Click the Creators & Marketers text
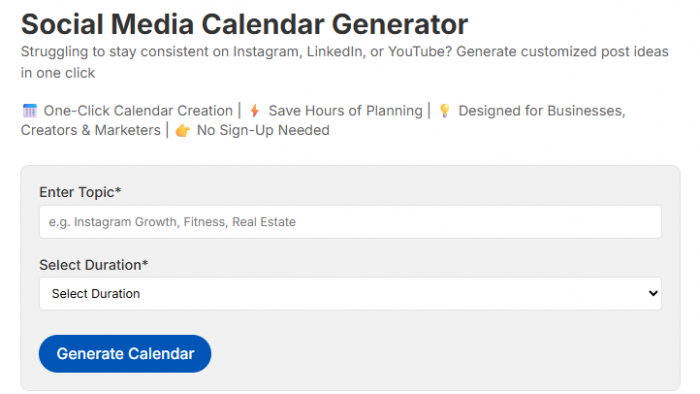Image resolution: width=700 pixels, height=394 pixels. point(91,130)
